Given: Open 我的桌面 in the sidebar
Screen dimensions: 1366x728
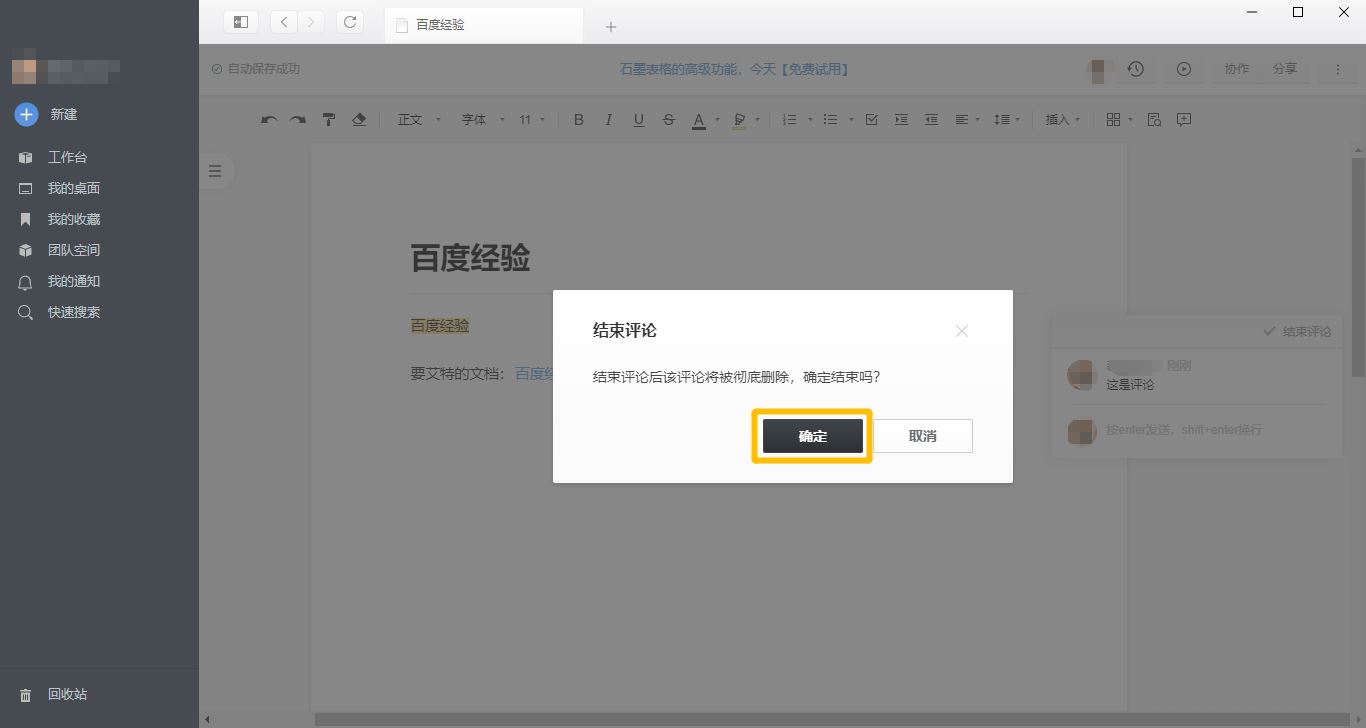Looking at the screenshot, I should (60, 188).
